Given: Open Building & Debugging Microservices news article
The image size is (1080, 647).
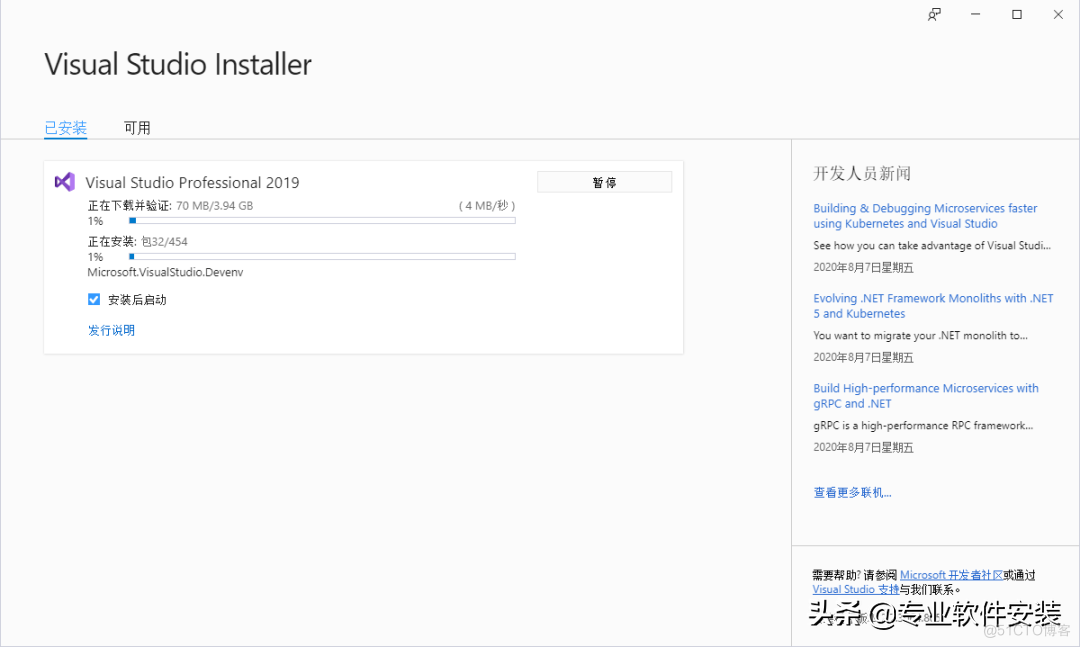Looking at the screenshot, I should click(925, 216).
